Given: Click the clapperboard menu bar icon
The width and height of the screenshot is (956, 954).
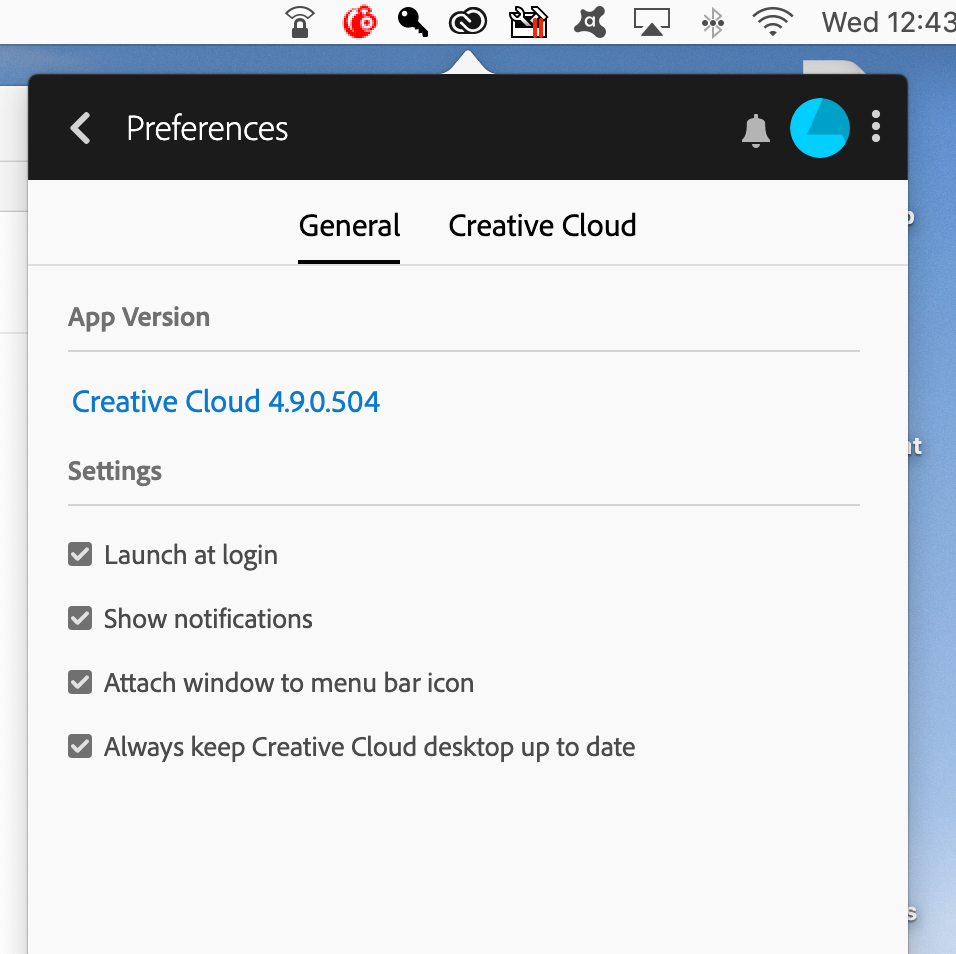Looking at the screenshot, I should (529, 22).
